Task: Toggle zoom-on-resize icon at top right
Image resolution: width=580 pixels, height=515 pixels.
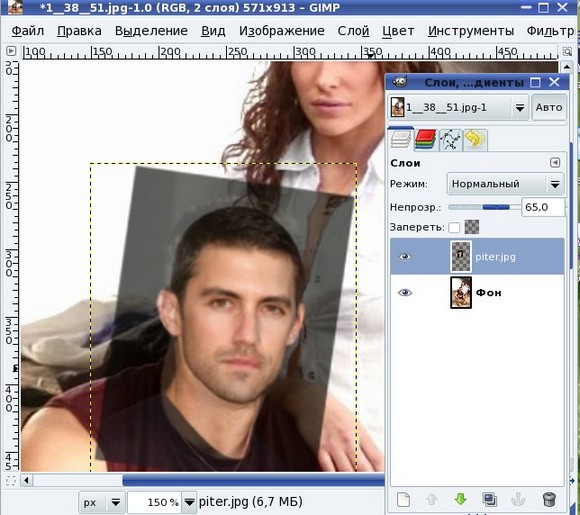Action: [x=567, y=51]
